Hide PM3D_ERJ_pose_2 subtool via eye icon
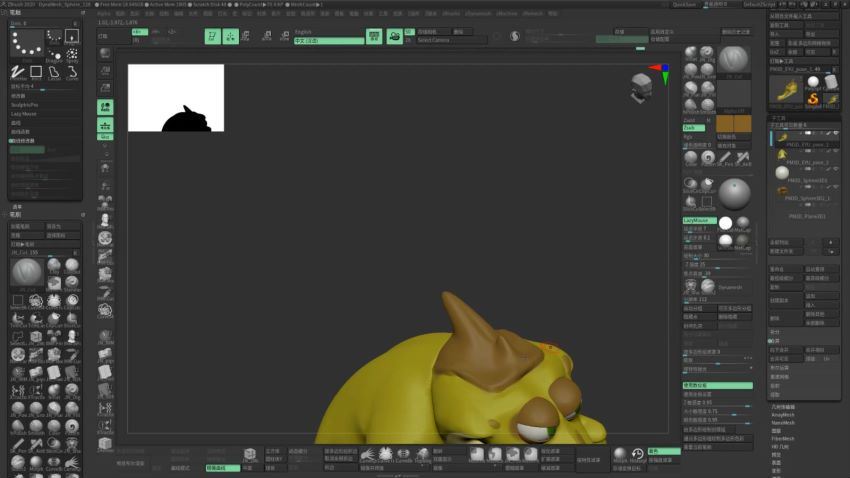 (836, 152)
